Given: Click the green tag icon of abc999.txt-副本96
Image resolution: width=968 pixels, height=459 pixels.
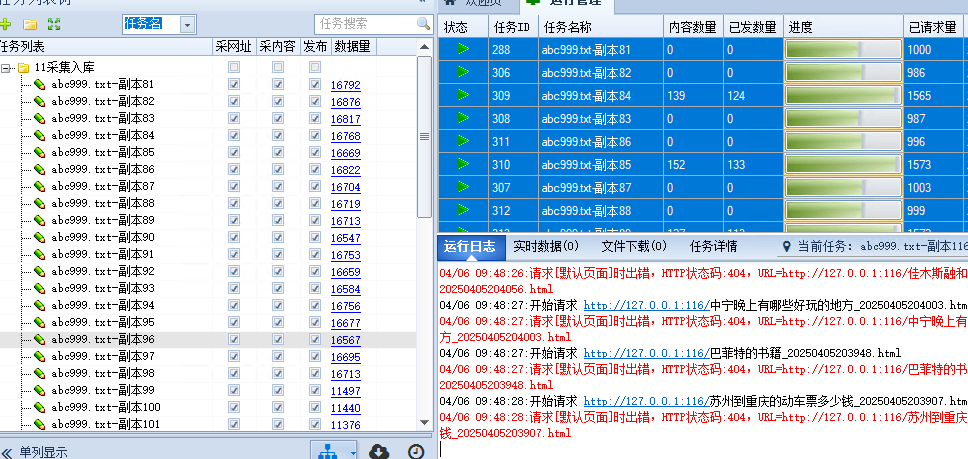Looking at the screenshot, I should (x=40, y=339).
